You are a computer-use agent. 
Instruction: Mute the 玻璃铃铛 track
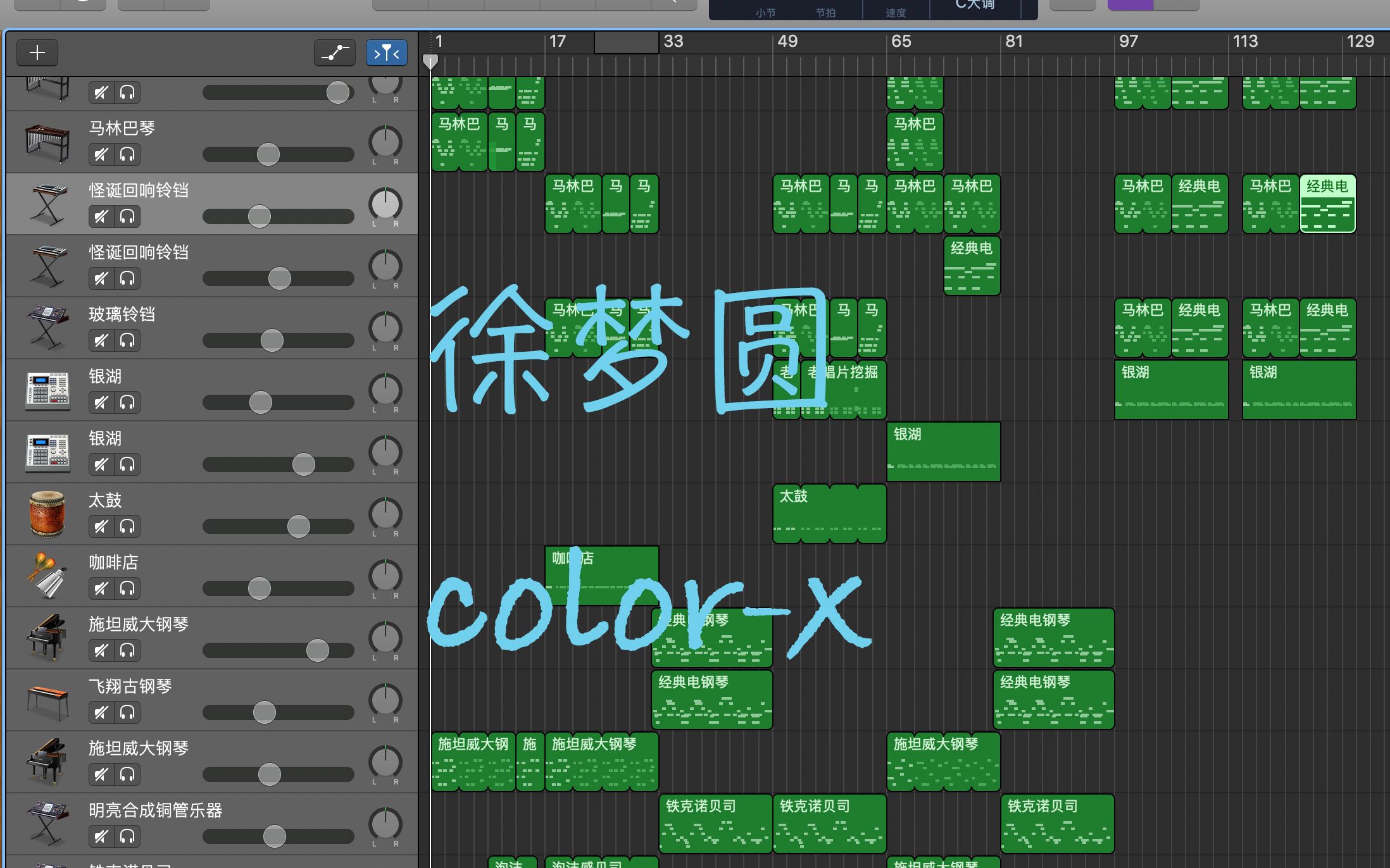pyautogui.click(x=101, y=340)
